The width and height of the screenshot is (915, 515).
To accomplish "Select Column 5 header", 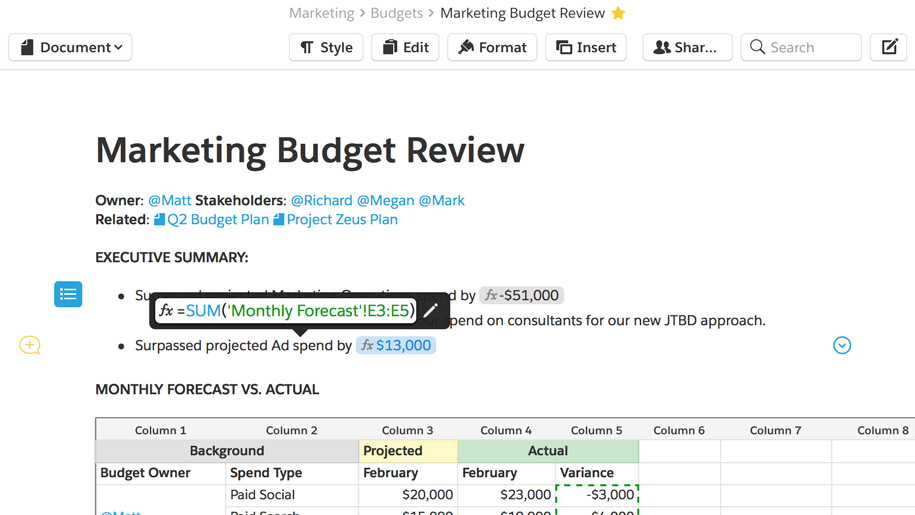I will click(x=596, y=430).
